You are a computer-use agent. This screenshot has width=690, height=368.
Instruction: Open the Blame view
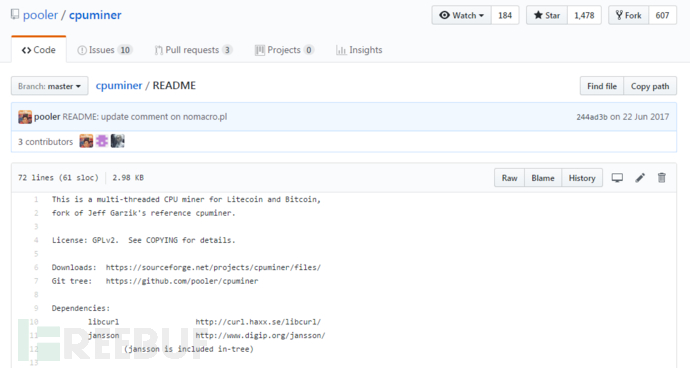click(543, 178)
